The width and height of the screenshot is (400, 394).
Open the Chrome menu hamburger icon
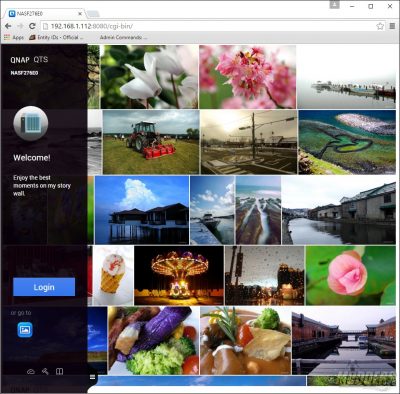[x=392, y=26]
